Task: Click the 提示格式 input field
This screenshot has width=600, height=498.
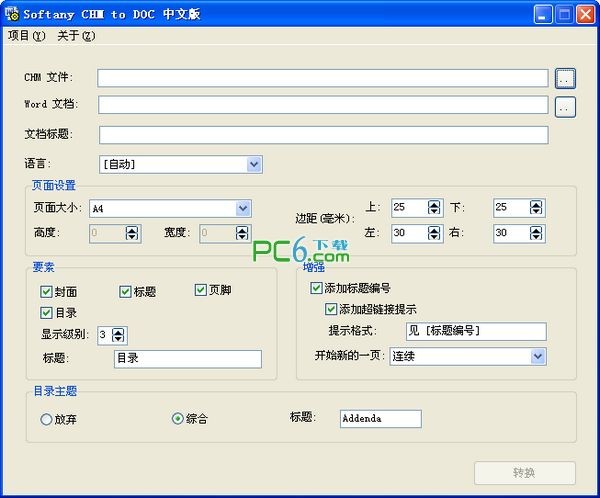Action: coord(476,331)
